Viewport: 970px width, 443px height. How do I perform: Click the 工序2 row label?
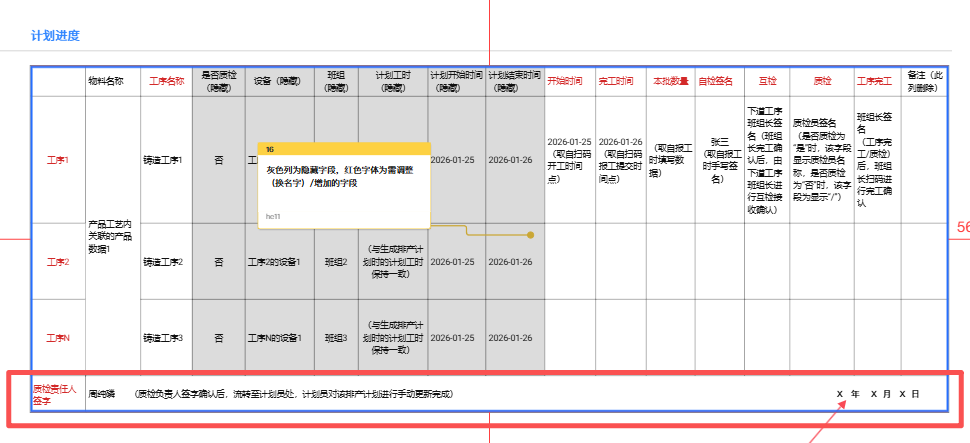58,262
